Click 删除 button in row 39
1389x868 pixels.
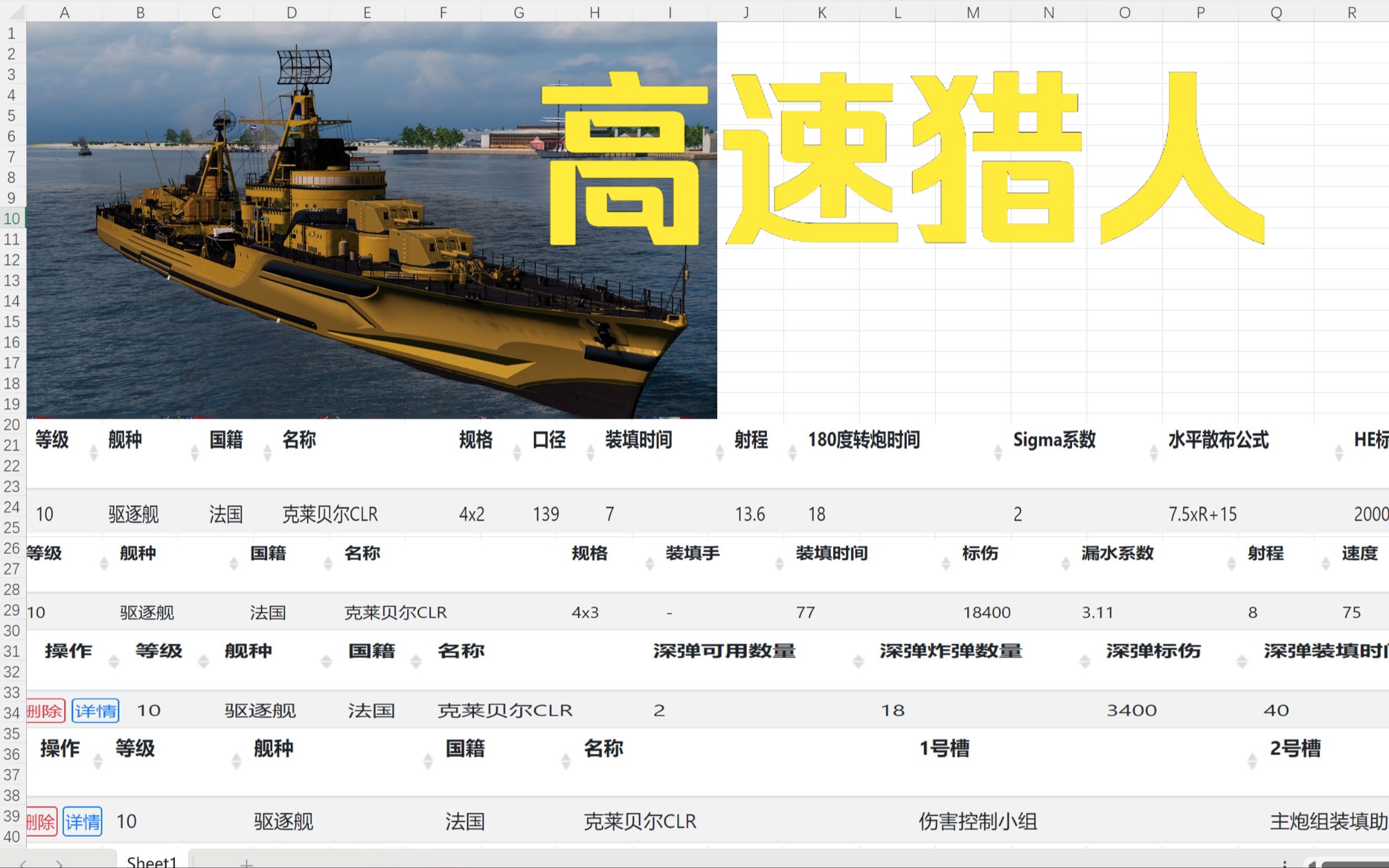41,822
